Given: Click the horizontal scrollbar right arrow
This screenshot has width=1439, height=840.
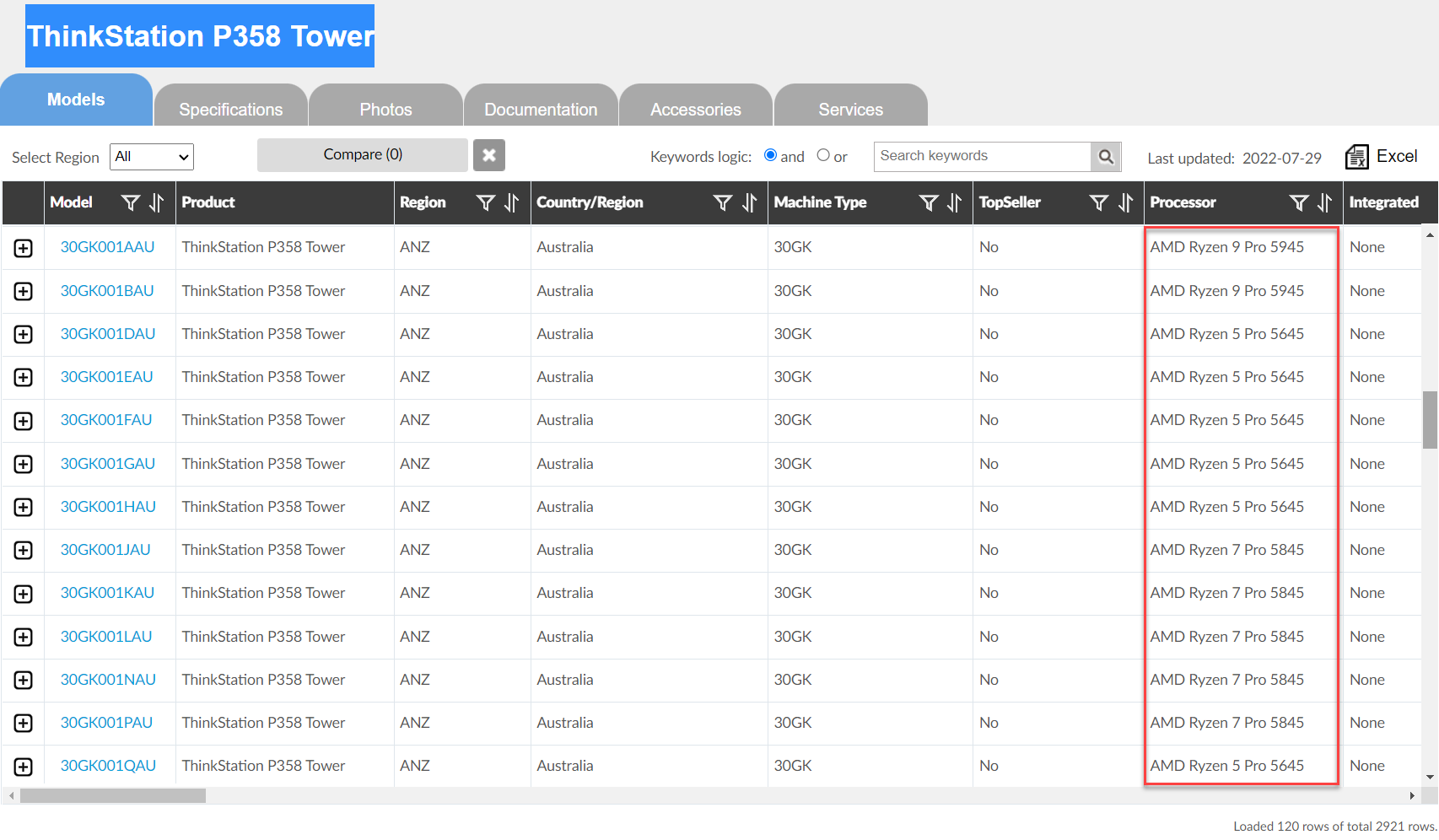Looking at the screenshot, I should pyautogui.click(x=1412, y=795).
